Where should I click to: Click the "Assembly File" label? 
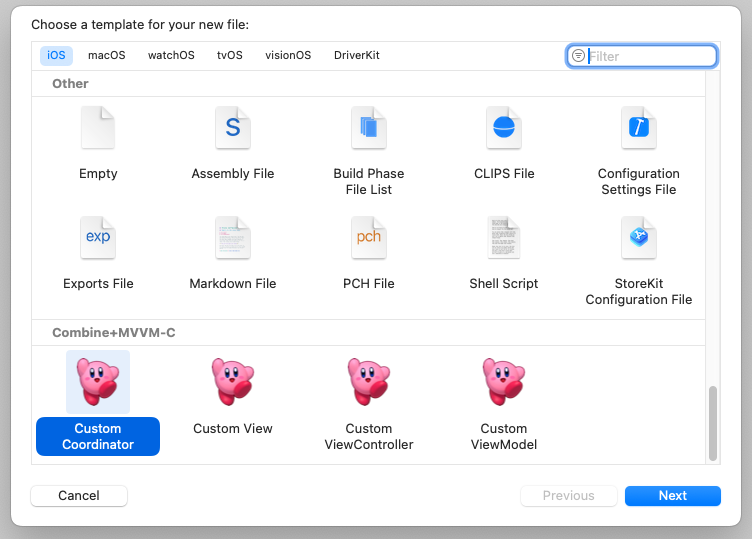(233, 174)
